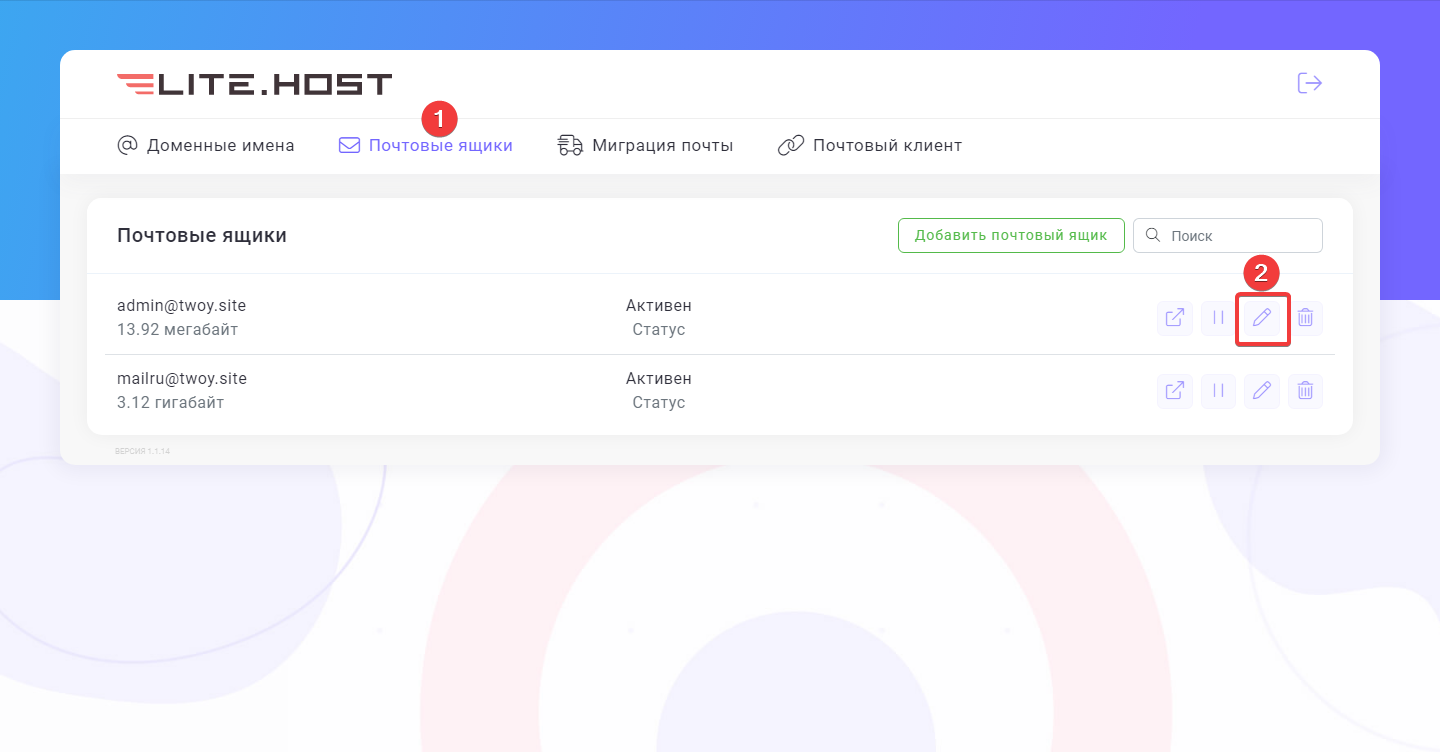Delete the admin@twoy.site mailbox
This screenshot has width=1440, height=752.
tap(1305, 318)
